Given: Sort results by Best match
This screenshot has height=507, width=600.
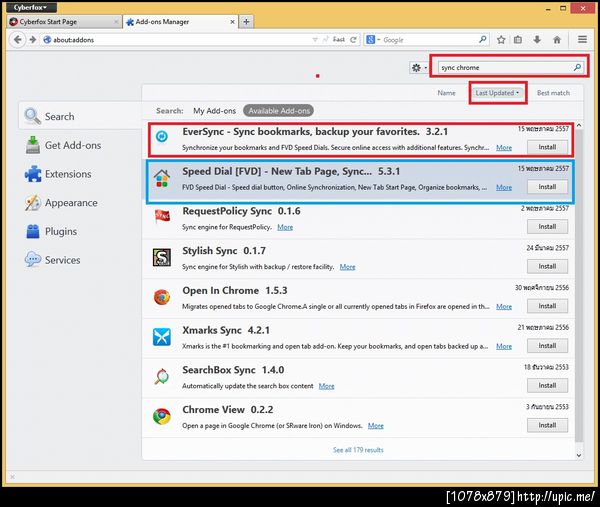Looking at the screenshot, I should click(x=553, y=93).
